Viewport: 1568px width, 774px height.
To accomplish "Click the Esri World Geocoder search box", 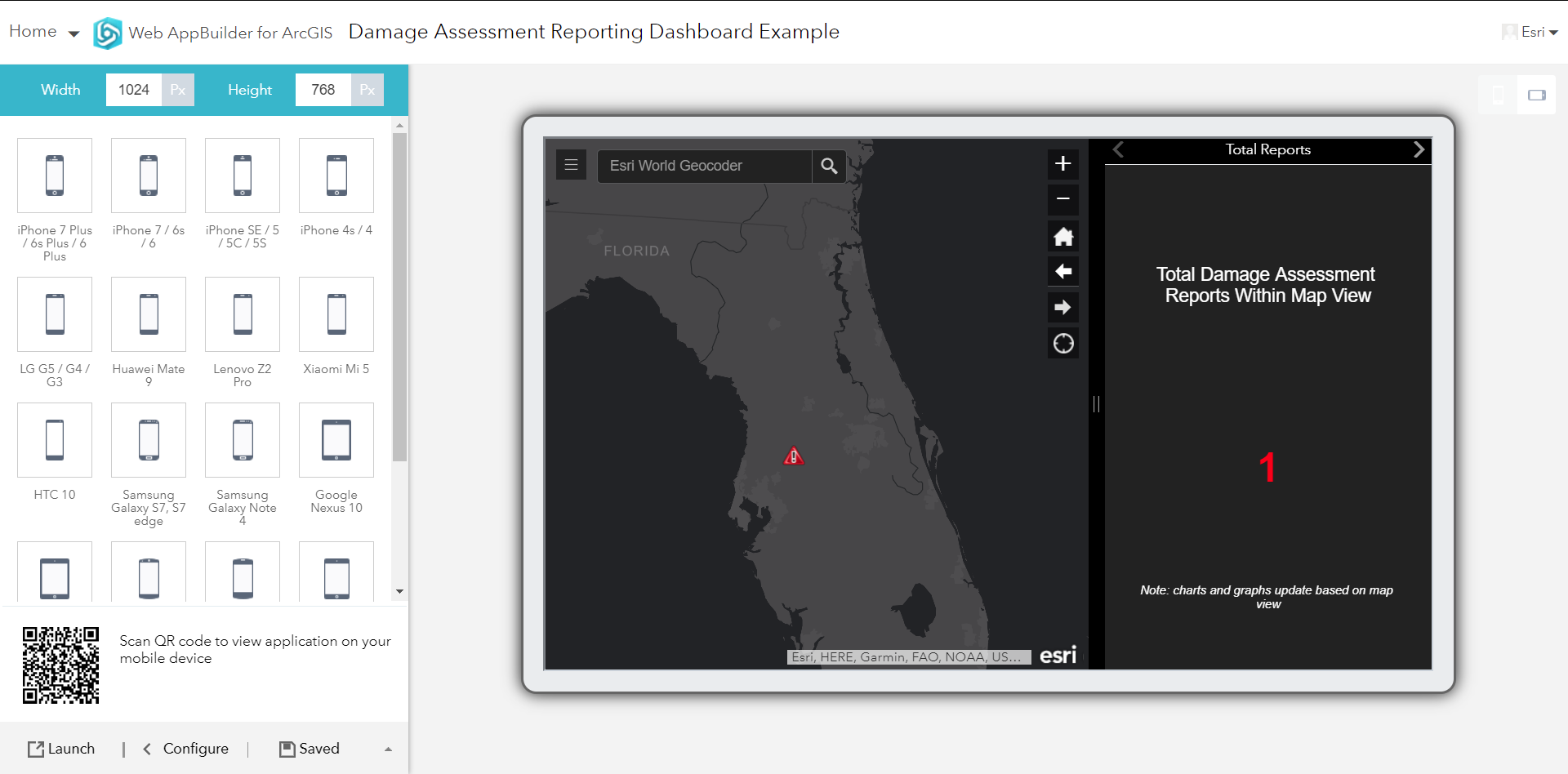I will coord(705,166).
